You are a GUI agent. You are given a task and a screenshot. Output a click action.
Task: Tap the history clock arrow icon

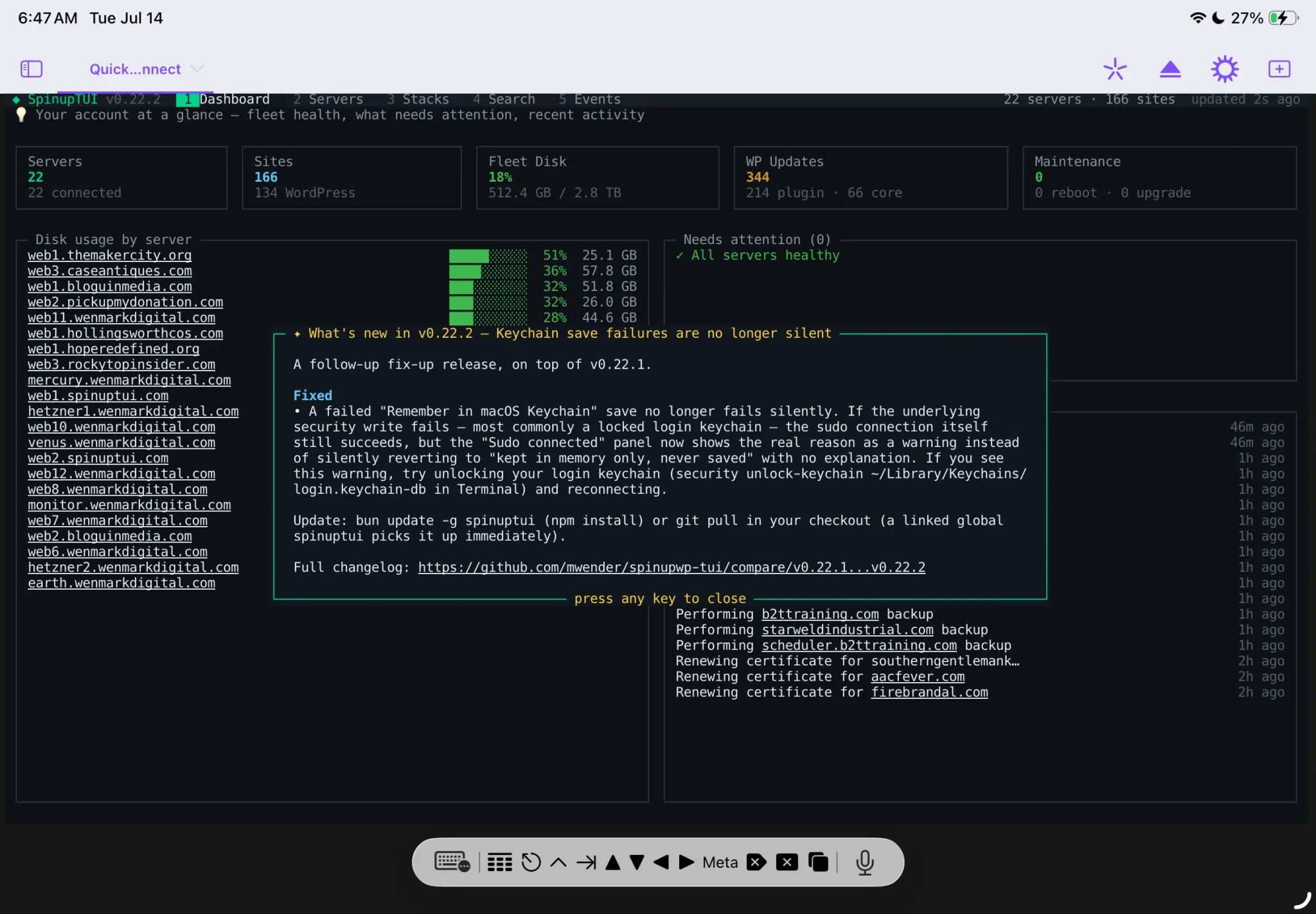pyautogui.click(x=531, y=862)
